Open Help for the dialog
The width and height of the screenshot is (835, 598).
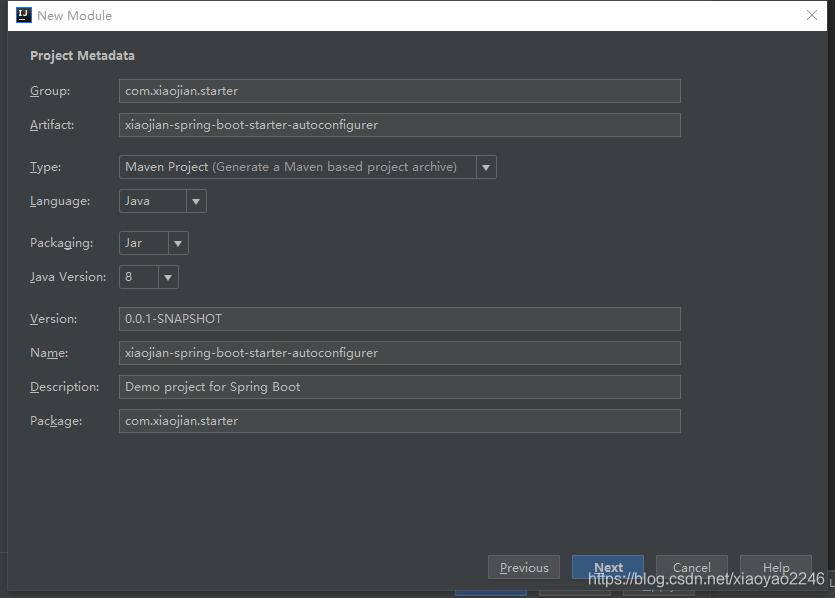776,568
